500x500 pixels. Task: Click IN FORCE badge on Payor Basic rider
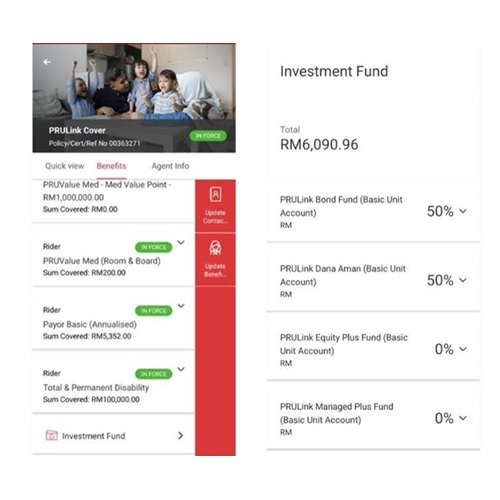pyautogui.click(x=153, y=311)
